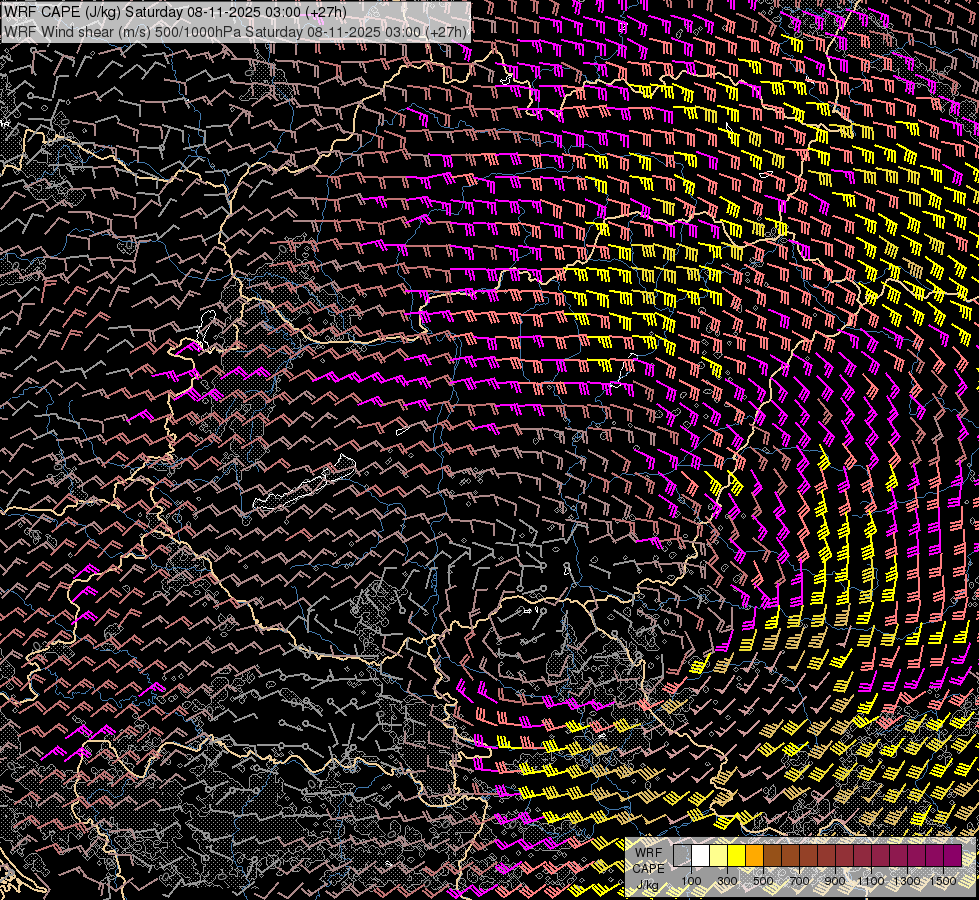
Task: Pick the 1500 legend scale label
Action: pos(943,880)
